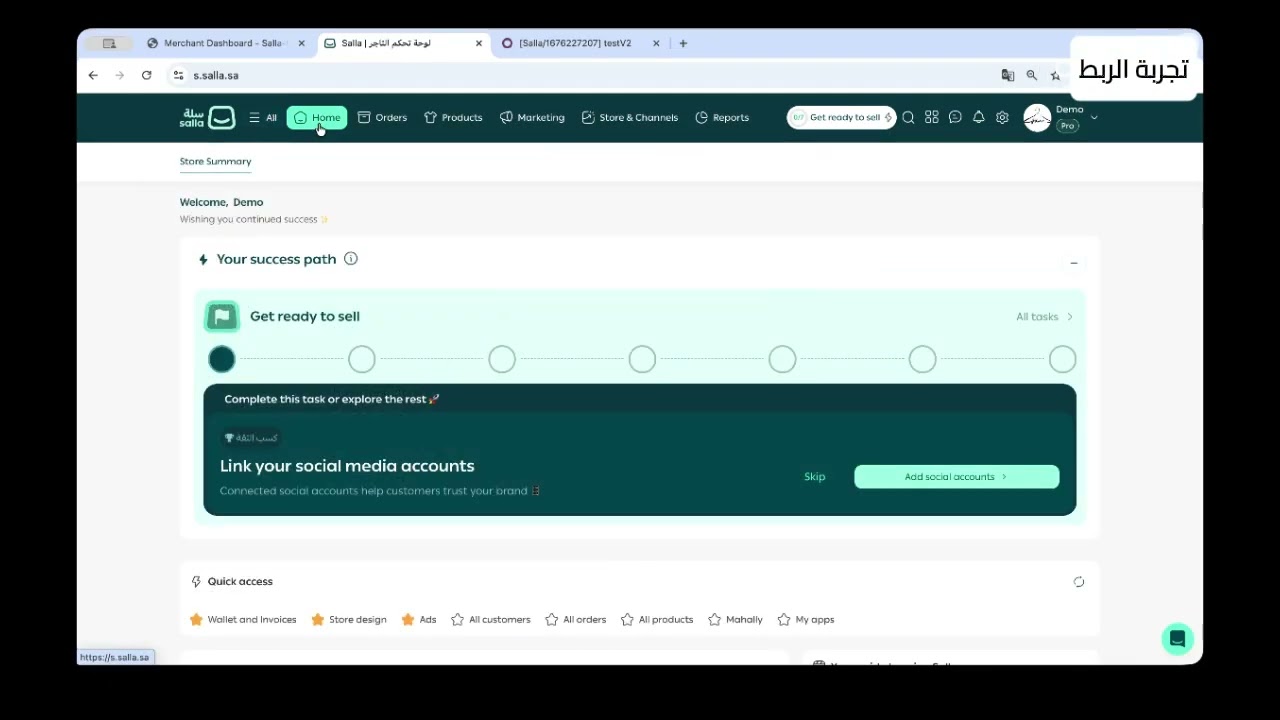1280x720 pixels.
Task: Click the browser translate page icon
Action: 1008,75
